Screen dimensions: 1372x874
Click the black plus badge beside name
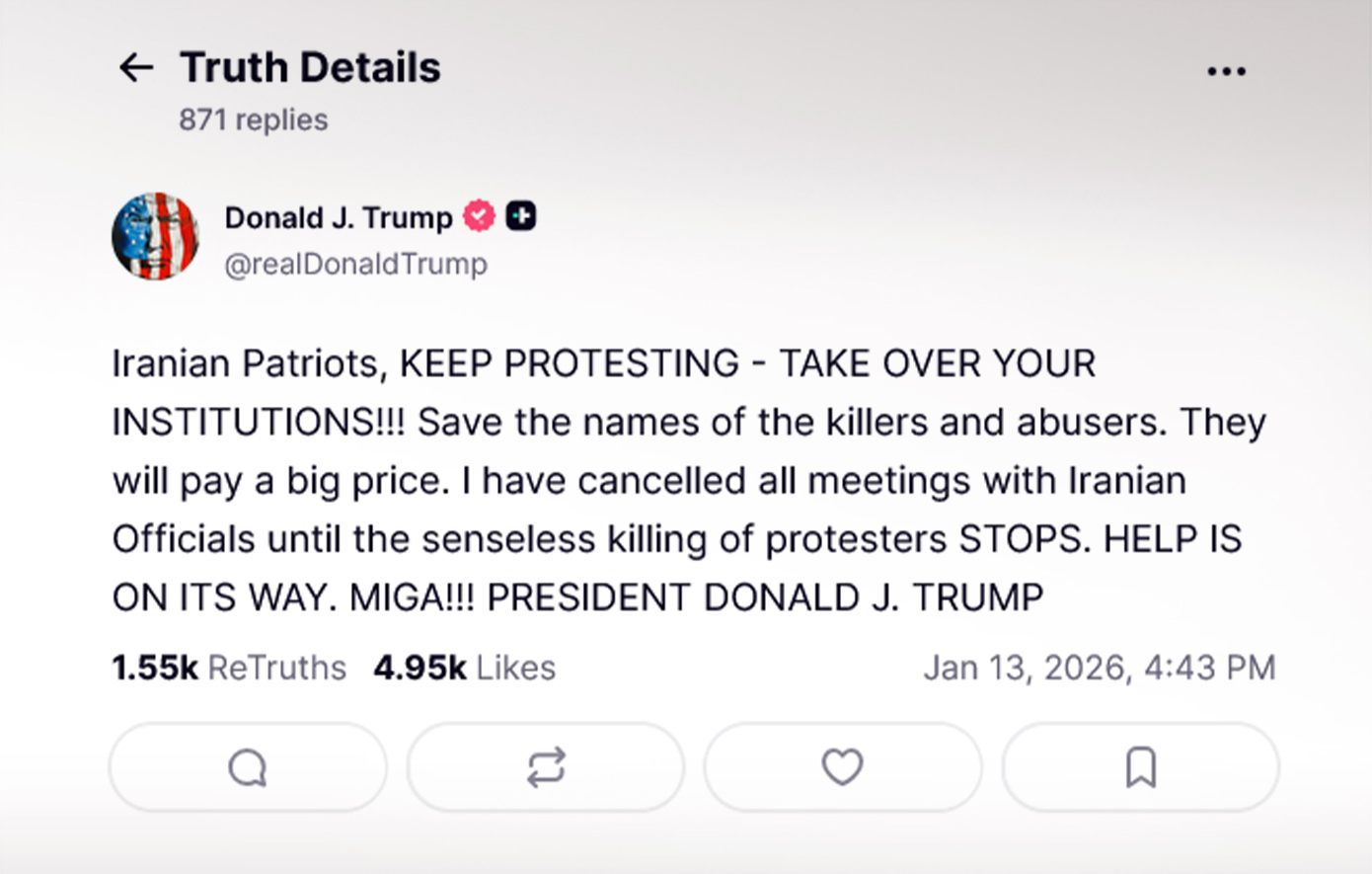click(521, 216)
